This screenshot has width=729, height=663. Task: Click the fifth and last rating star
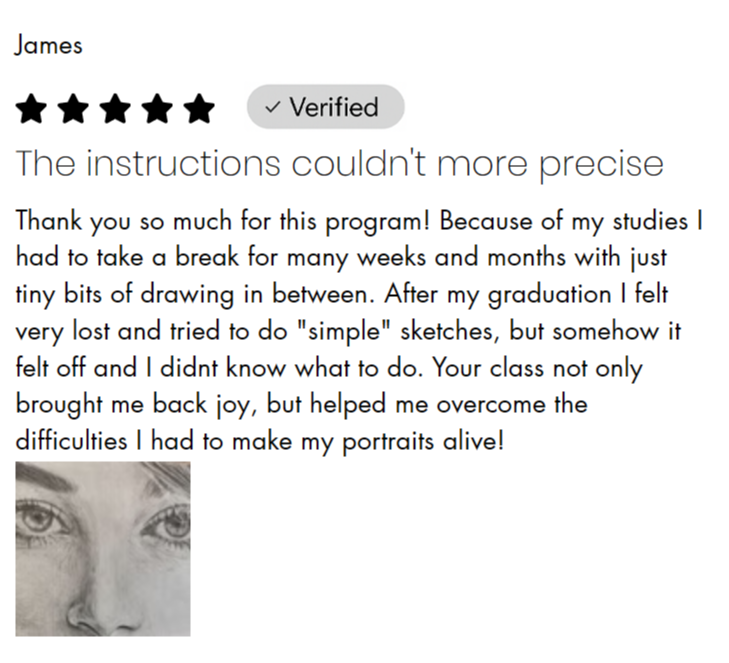point(199,108)
